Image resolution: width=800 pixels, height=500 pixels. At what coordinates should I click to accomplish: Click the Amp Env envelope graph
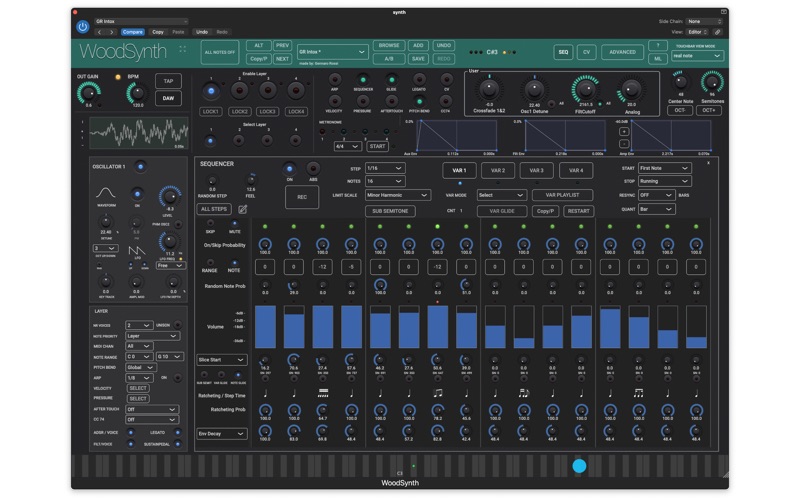(671, 136)
